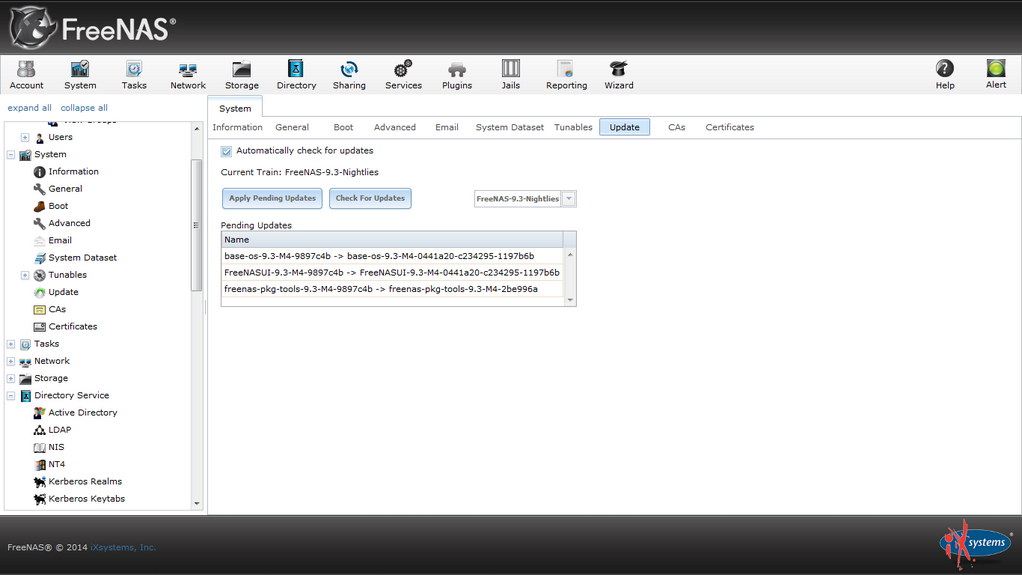
Task: Click the FreeNAS logo in the header
Action: 93,28
